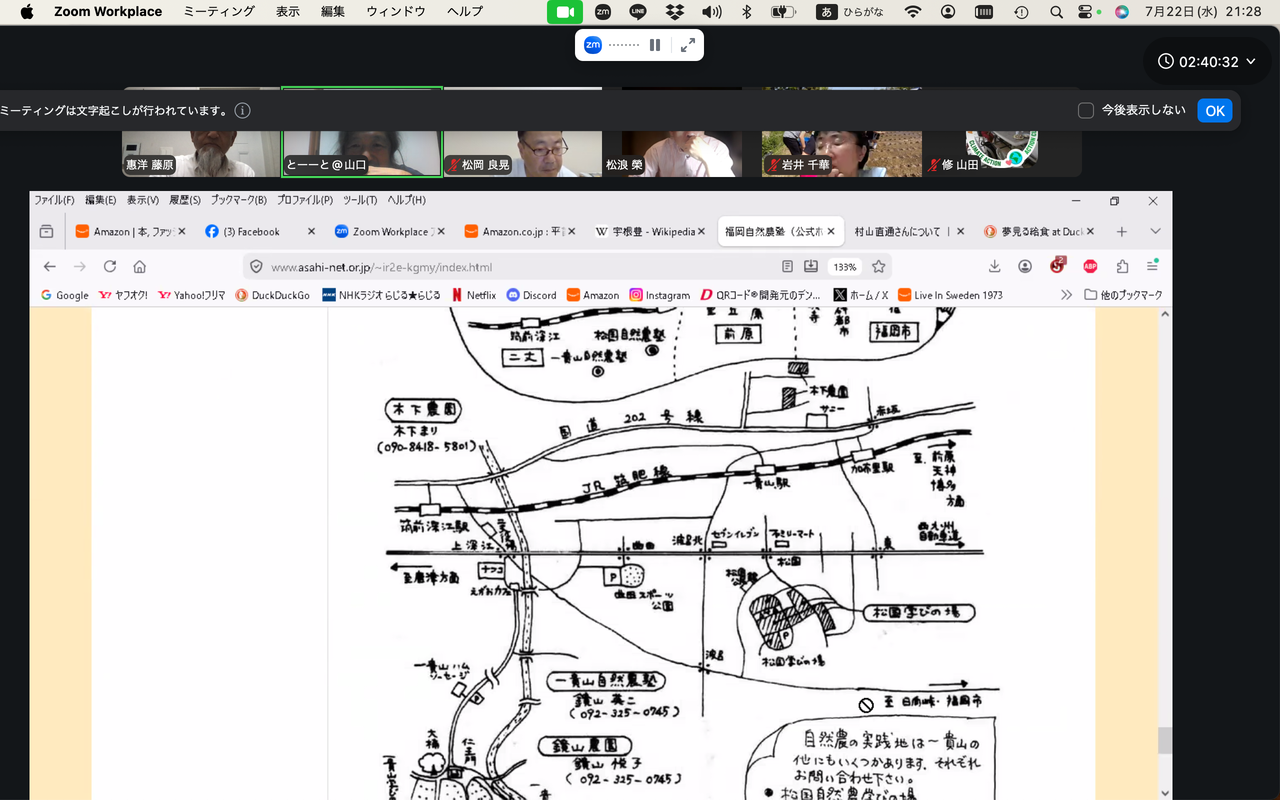Bookmark page with the star icon
Screen dimensions: 1280x800
pos(878,267)
